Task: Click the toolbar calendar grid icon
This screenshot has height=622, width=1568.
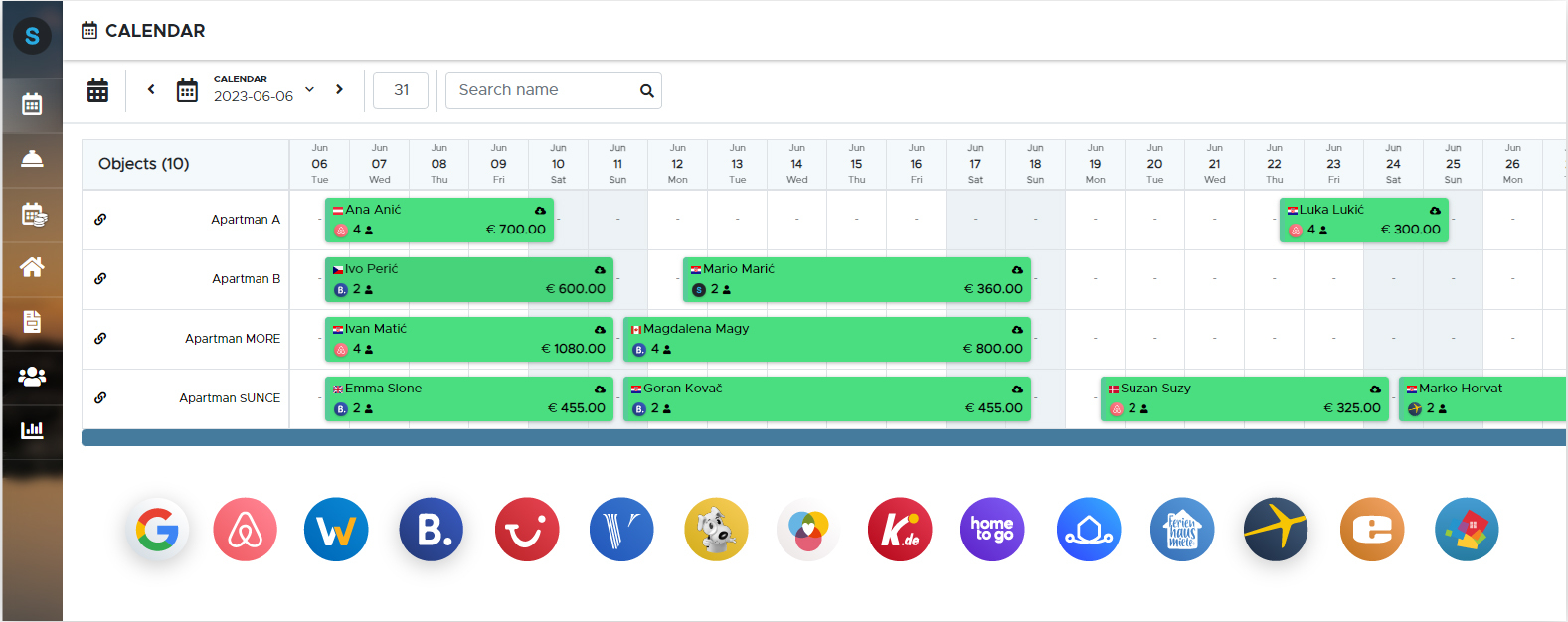Action: [x=97, y=90]
